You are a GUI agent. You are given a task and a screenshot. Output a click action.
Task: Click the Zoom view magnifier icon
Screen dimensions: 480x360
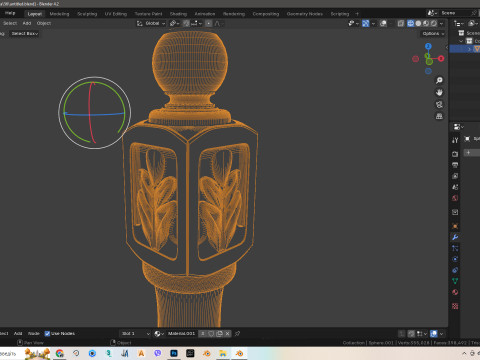pyautogui.click(x=439, y=80)
